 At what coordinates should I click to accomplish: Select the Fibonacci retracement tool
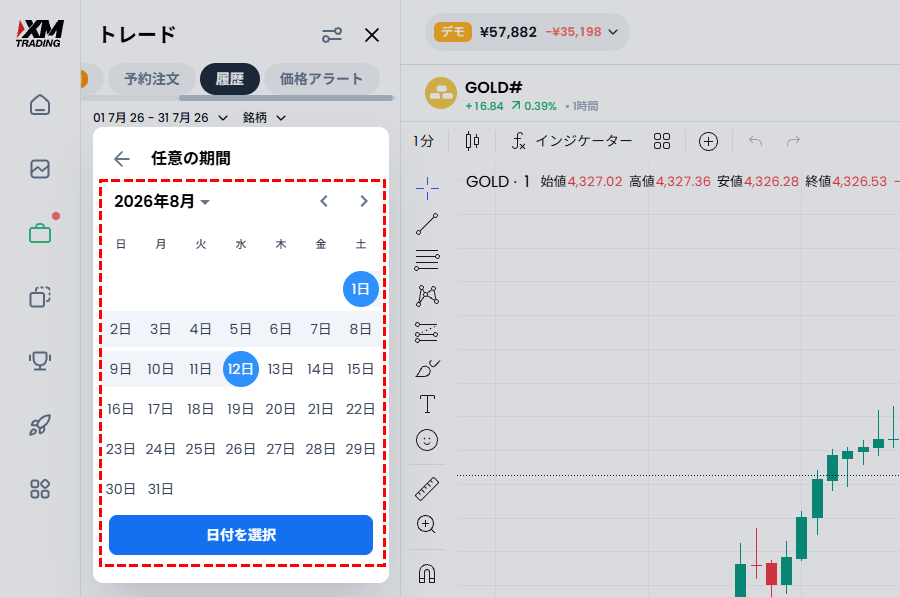pyautogui.click(x=427, y=260)
